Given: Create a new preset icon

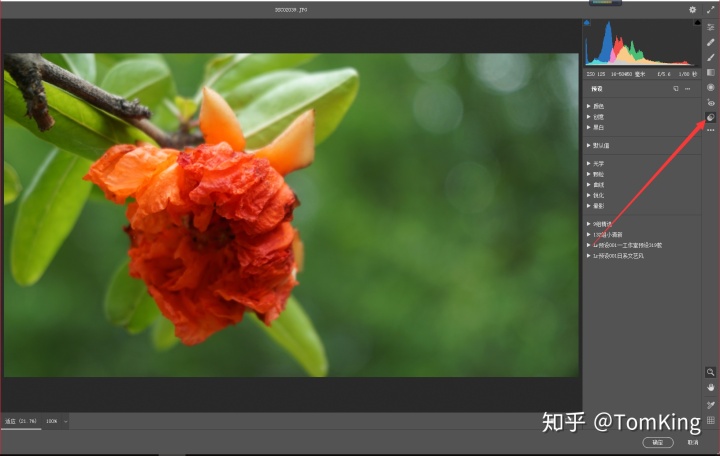Looking at the screenshot, I should pos(676,89).
